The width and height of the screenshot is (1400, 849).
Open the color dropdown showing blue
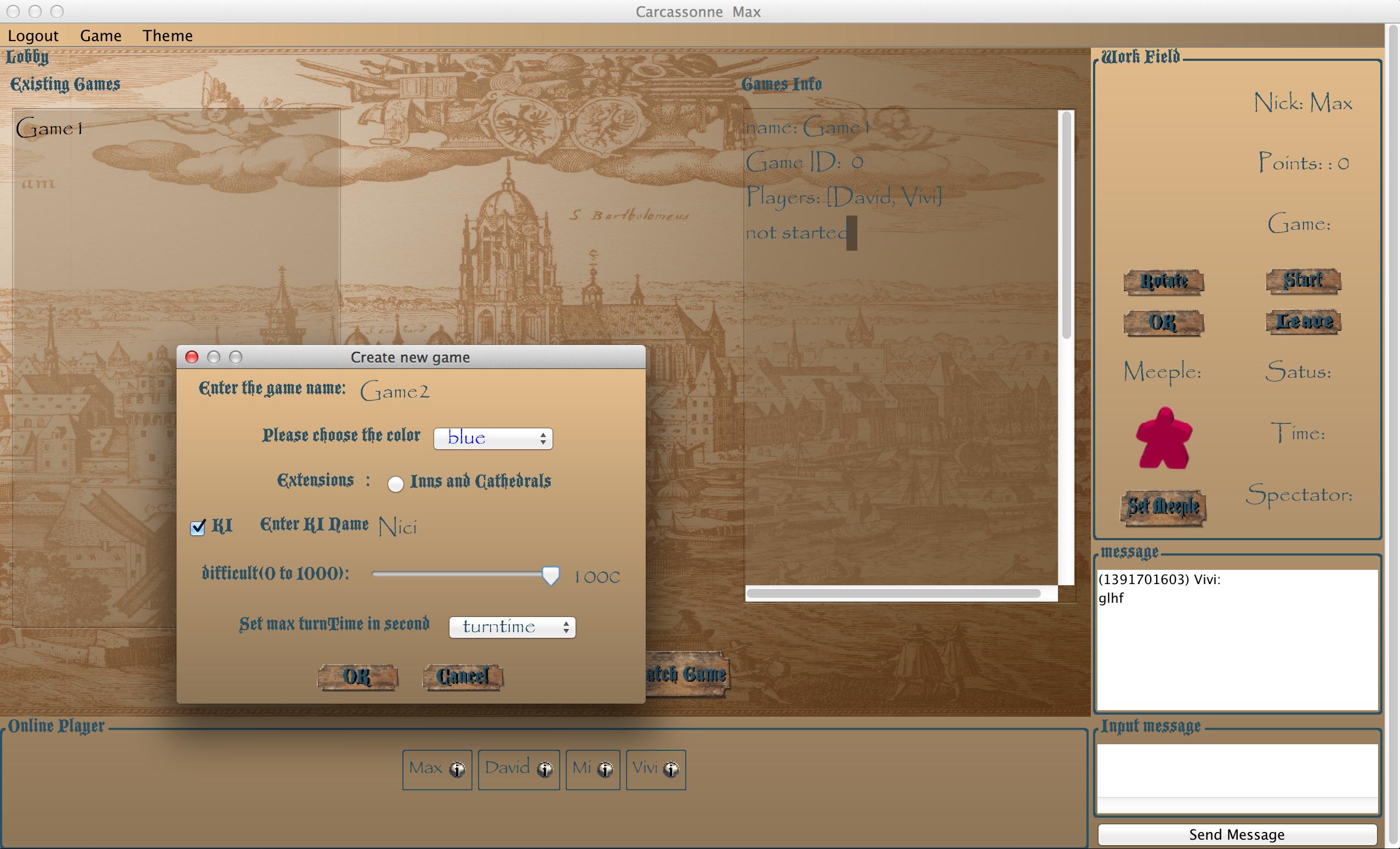click(493, 438)
